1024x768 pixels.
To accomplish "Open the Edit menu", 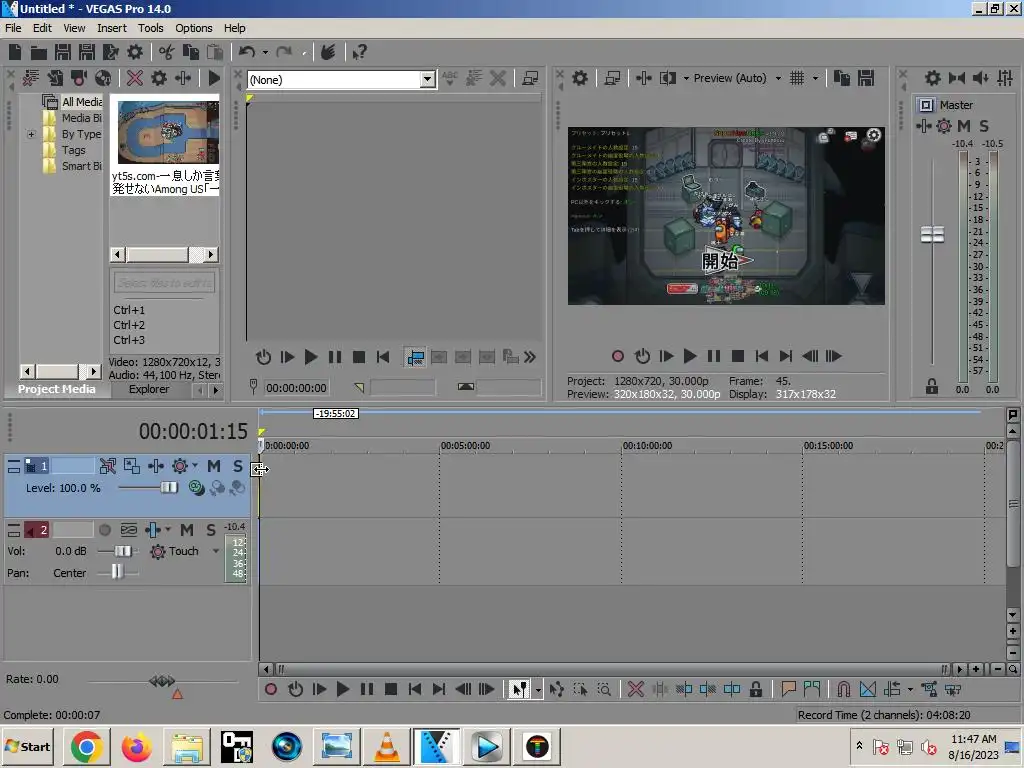I will 42,28.
